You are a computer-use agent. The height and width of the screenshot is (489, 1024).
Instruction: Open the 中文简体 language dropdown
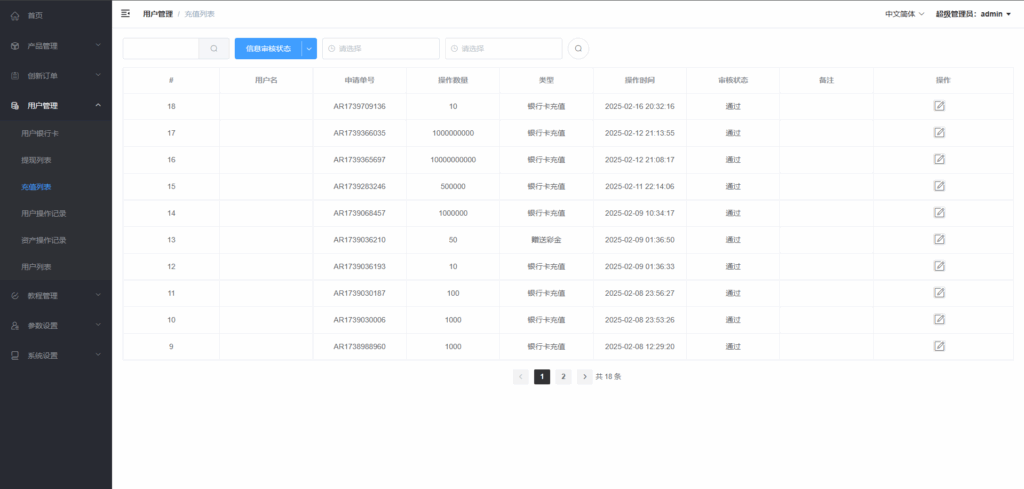[x=904, y=14]
